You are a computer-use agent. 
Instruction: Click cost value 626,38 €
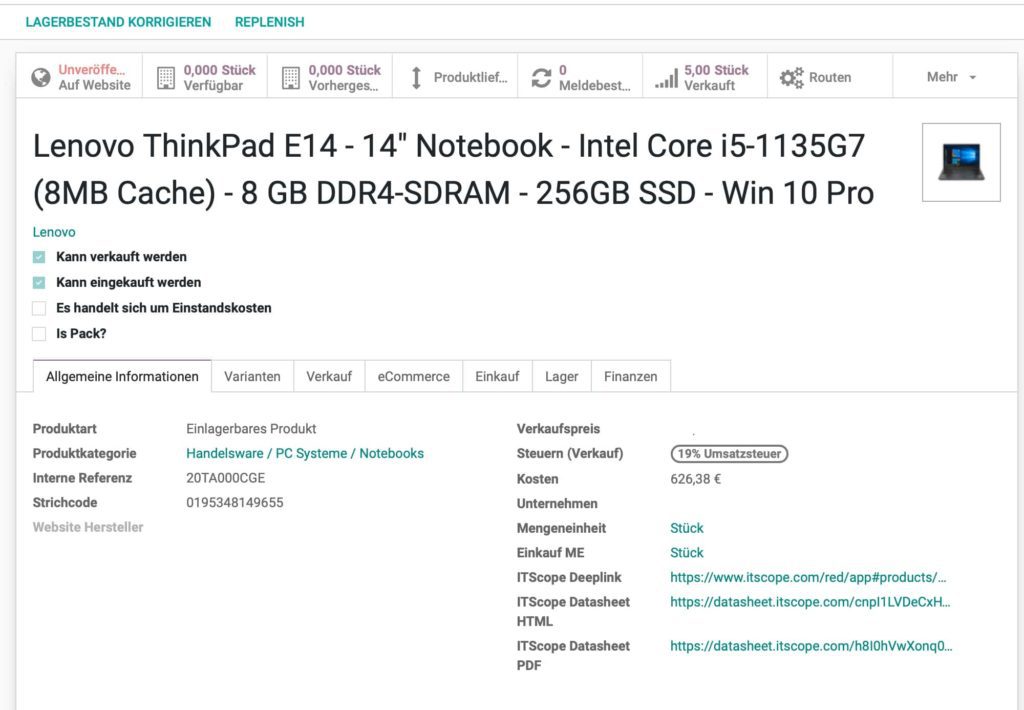tap(696, 479)
